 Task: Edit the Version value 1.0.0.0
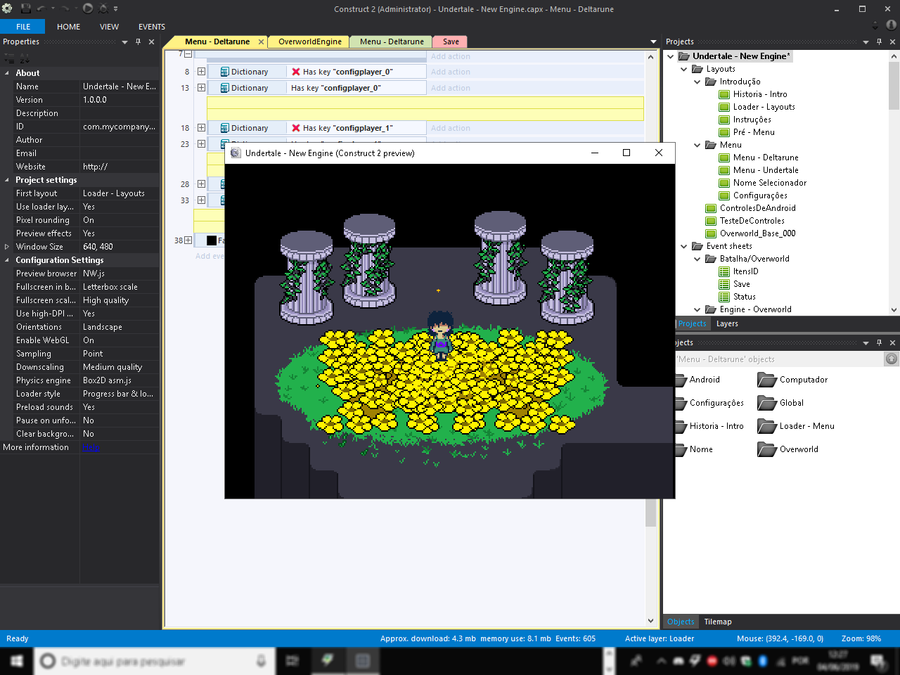point(119,100)
